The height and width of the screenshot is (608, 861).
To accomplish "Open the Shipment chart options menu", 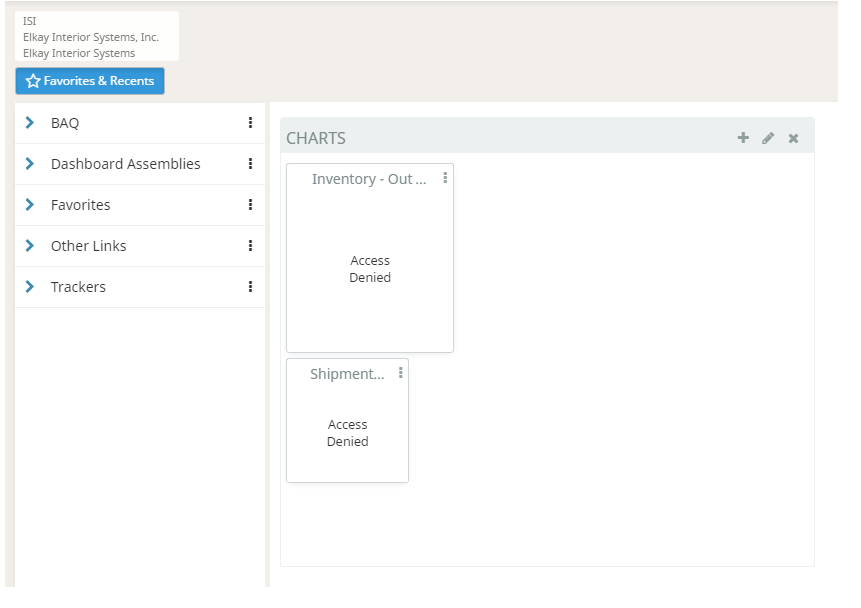I will pyautogui.click(x=401, y=373).
